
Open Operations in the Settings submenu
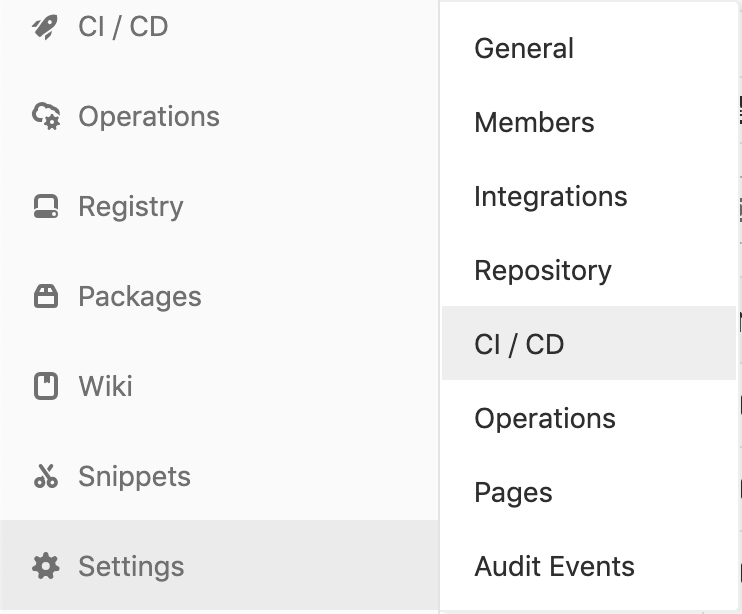click(x=544, y=419)
